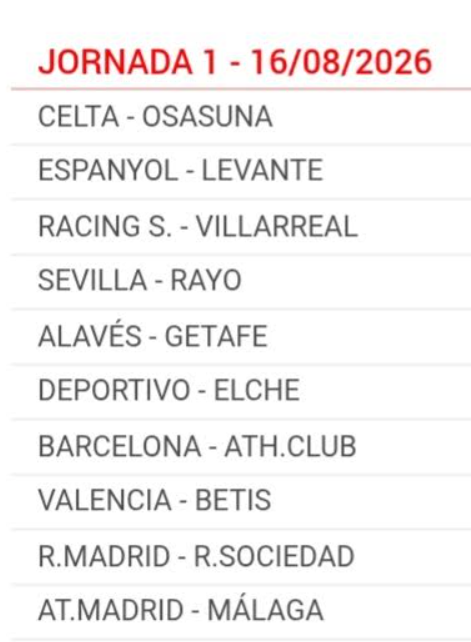Select the Espanyol - Levante fixture
The image size is (471, 642).
tap(241, 171)
